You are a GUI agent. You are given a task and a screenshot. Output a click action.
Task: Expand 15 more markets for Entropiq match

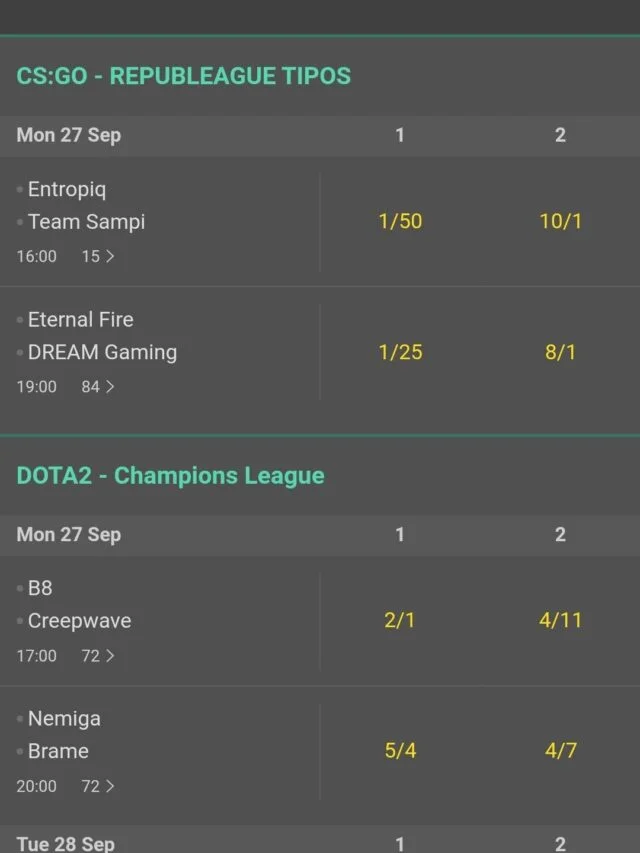tap(98, 256)
